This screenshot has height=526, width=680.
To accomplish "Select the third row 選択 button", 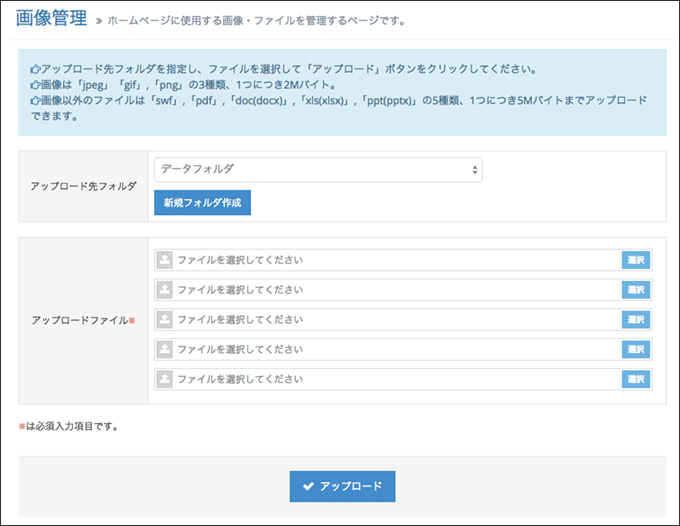I will click(x=636, y=320).
